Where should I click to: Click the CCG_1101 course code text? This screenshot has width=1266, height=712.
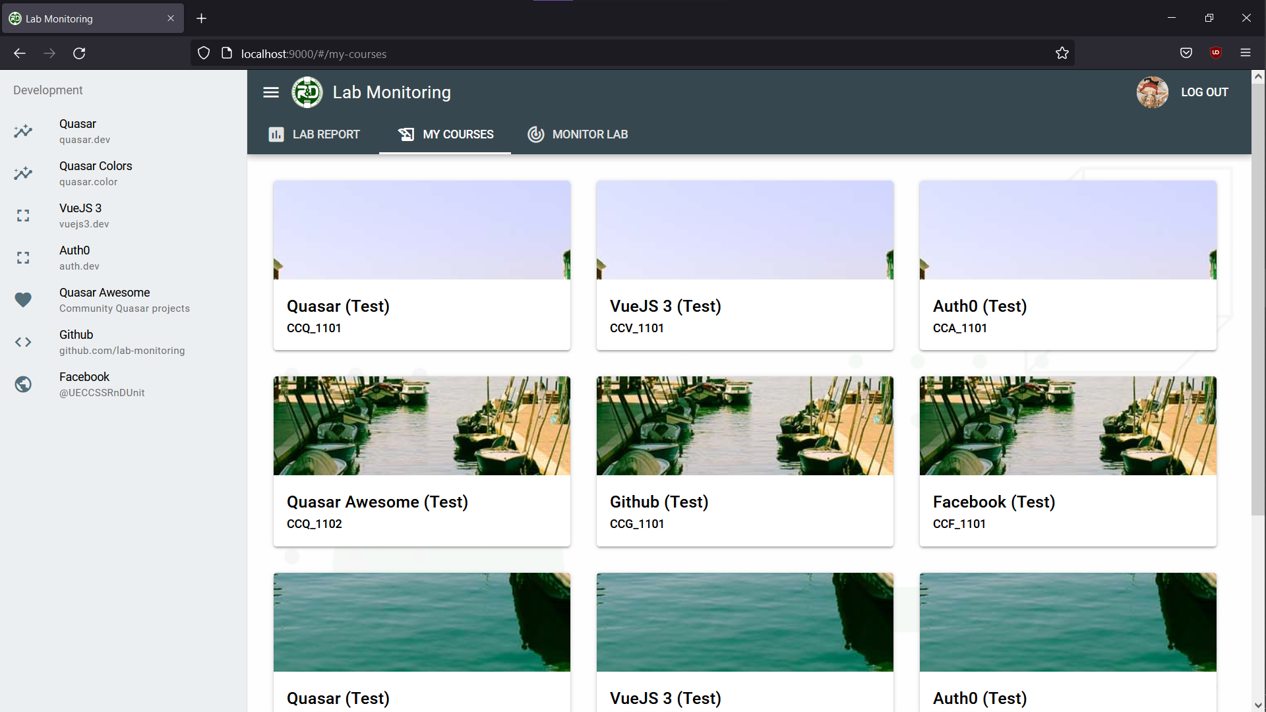[637, 524]
